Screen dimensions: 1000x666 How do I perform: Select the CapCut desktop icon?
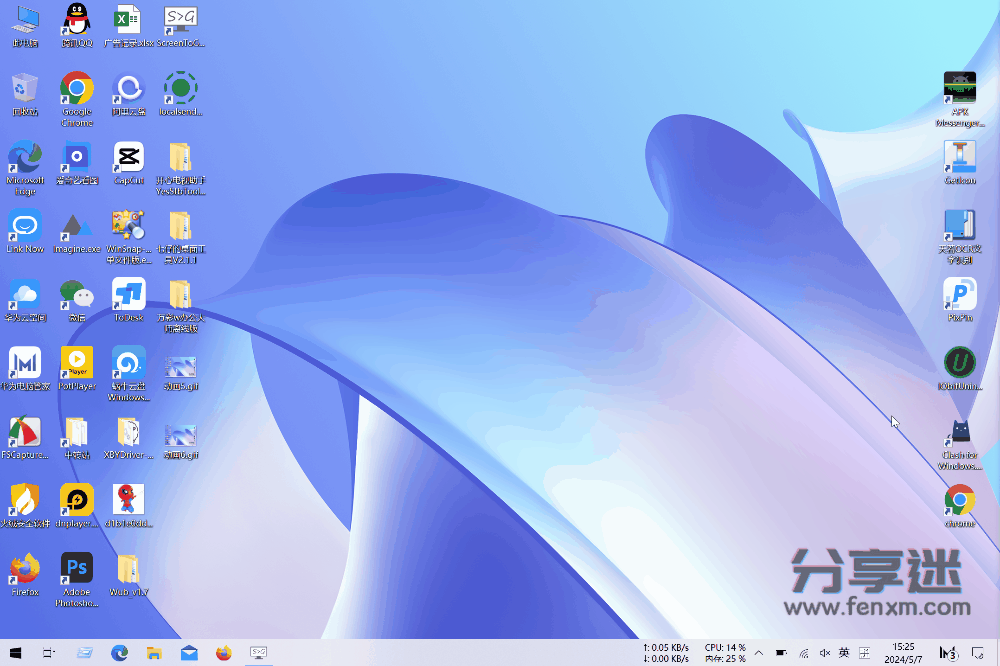(x=128, y=157)
